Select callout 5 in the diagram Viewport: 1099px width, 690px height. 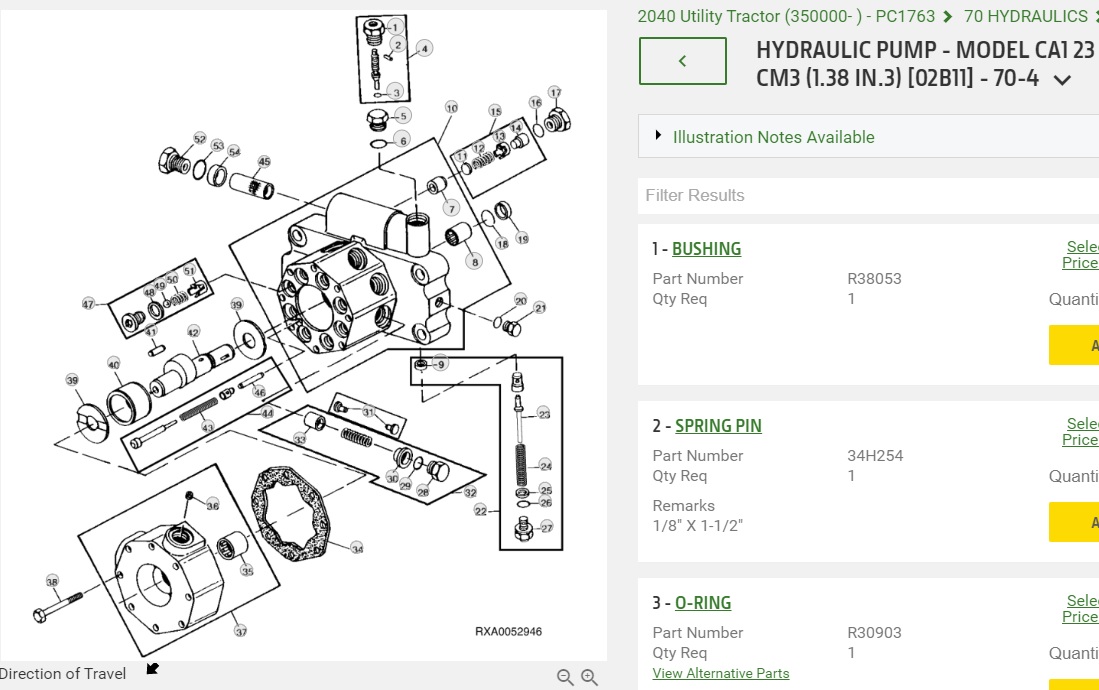tap(403, 116)
